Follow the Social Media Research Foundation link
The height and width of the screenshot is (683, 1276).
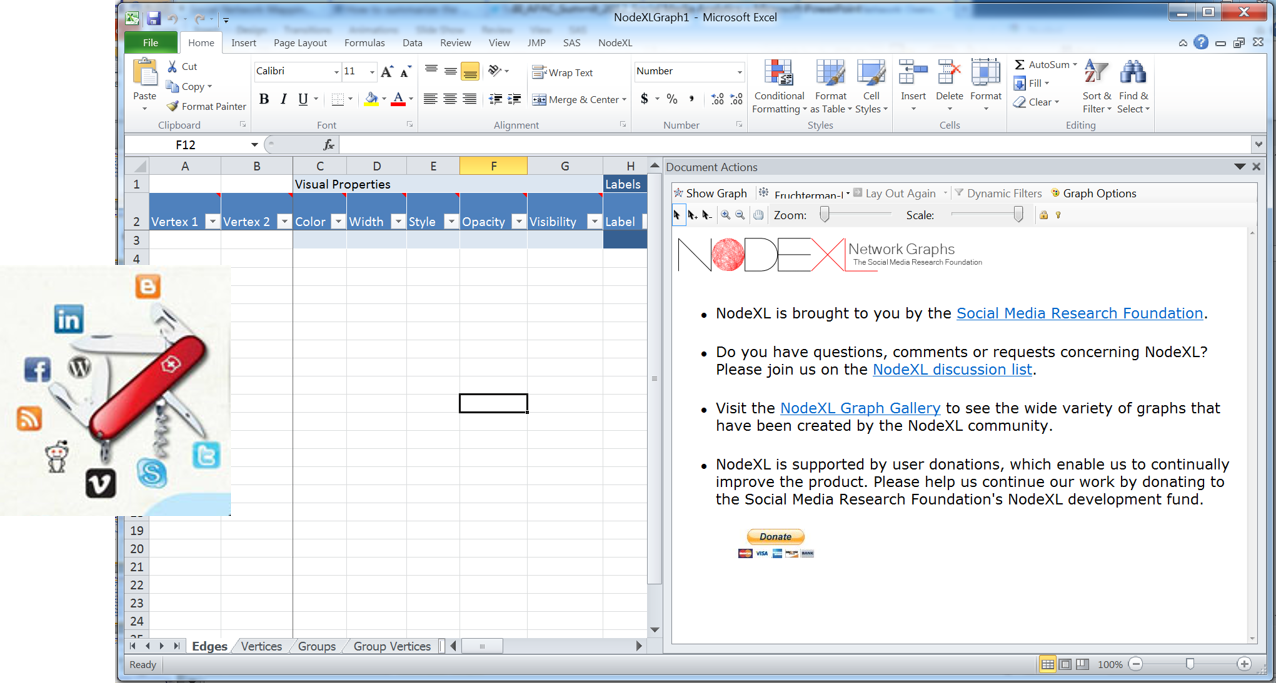[1079, 313]
